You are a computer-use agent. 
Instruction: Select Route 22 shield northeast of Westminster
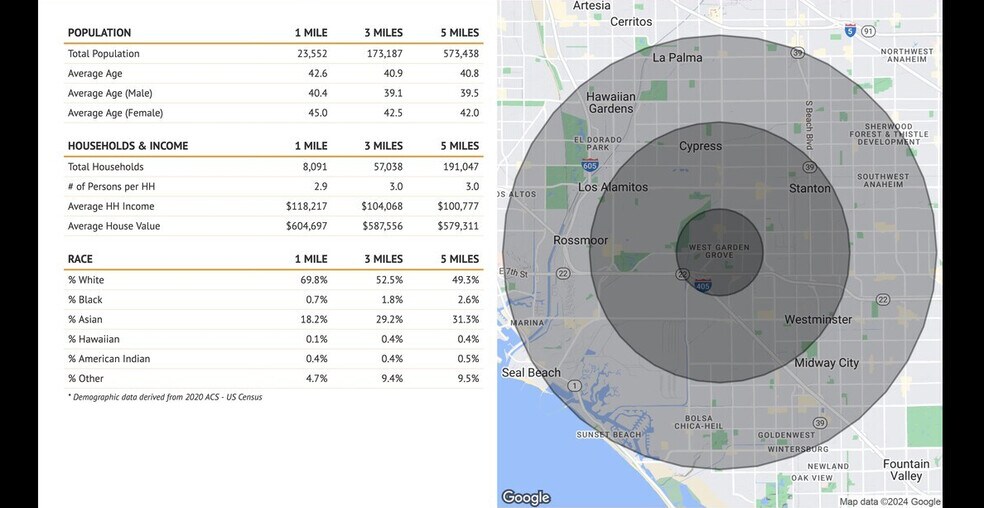[882, 300]
